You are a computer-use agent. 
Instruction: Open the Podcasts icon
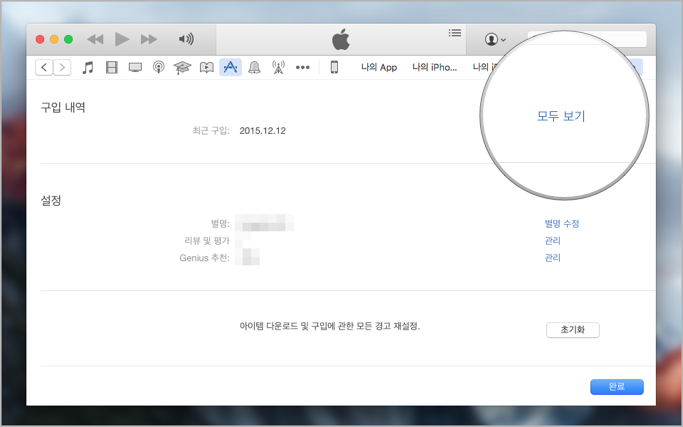[x=159, y=68]
